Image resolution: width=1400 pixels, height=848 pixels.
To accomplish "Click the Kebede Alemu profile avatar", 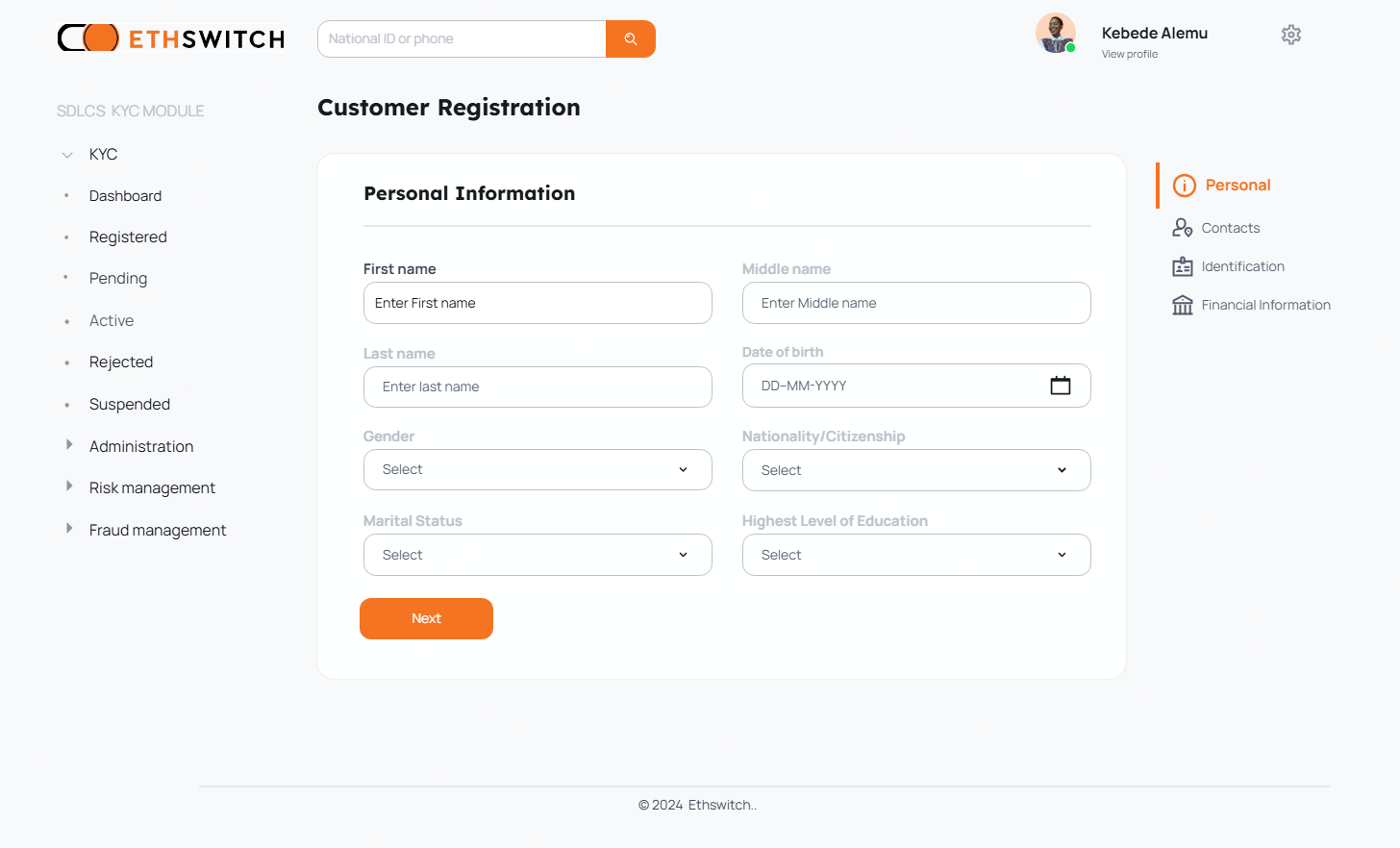I will pyautogui.click(x=1055, y=34).
